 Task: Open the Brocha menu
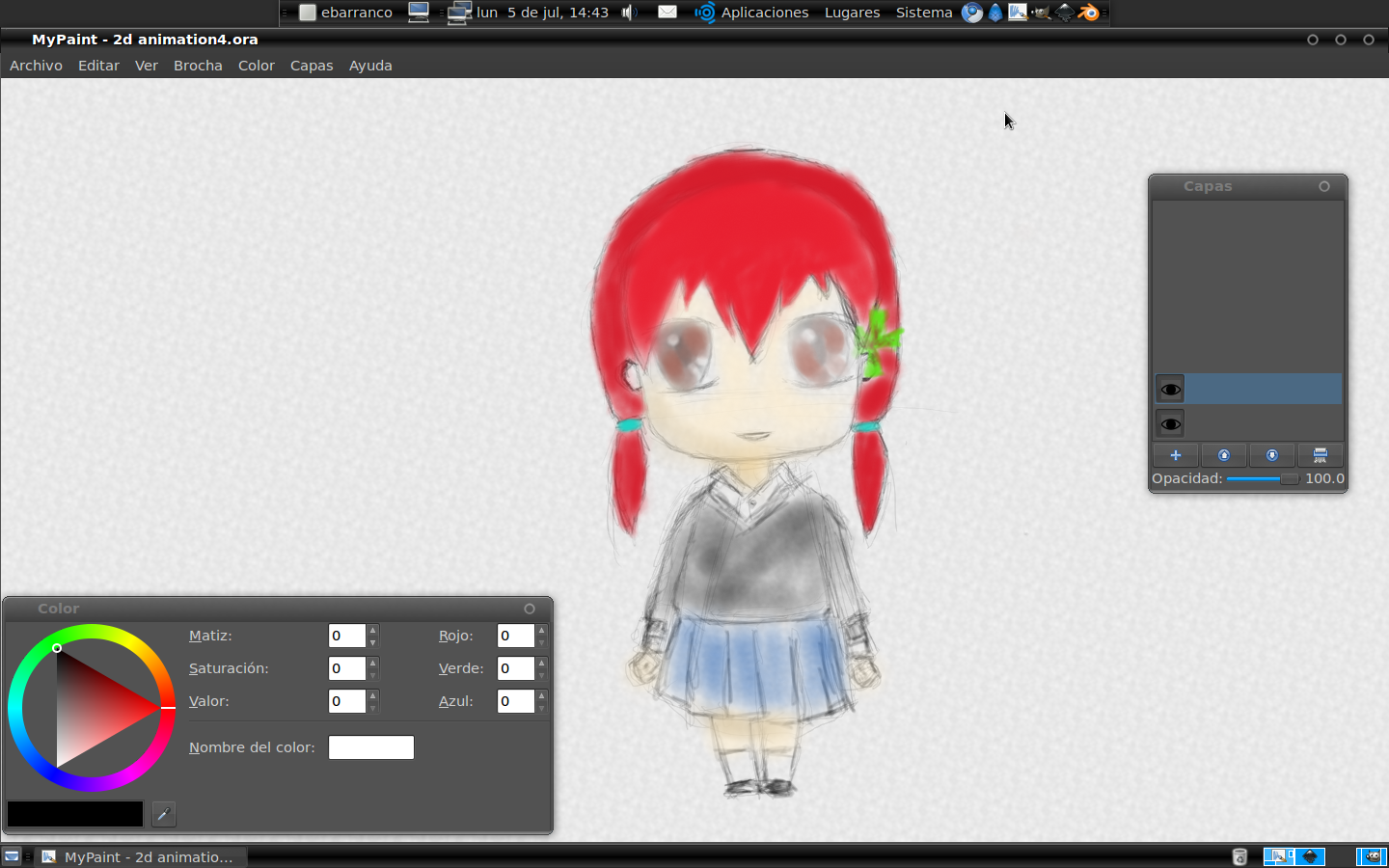click(x=198, y=66)
